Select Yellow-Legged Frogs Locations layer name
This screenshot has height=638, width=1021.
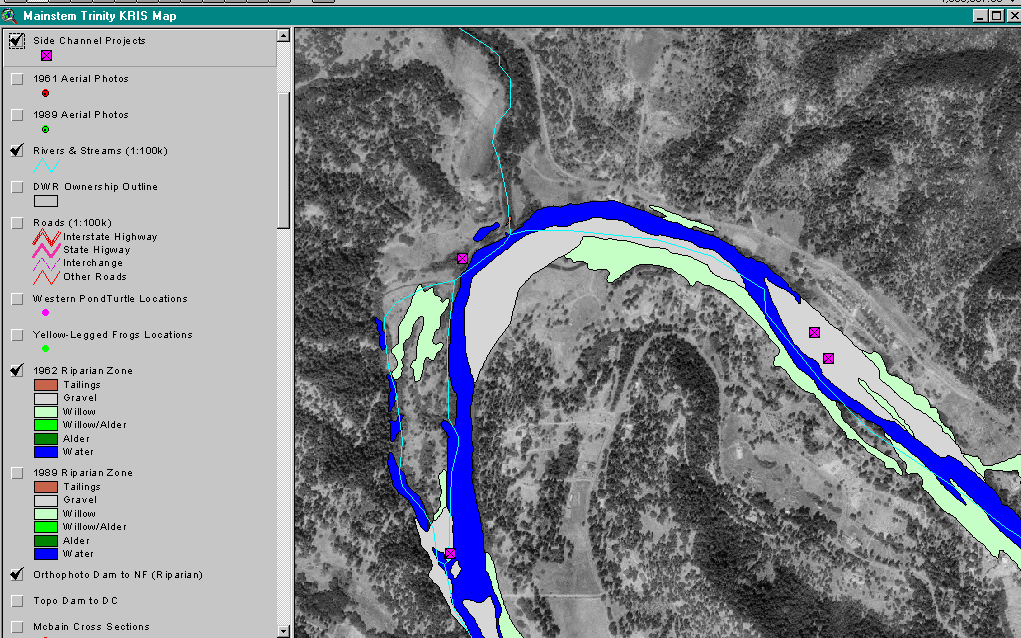click(113, 335)
